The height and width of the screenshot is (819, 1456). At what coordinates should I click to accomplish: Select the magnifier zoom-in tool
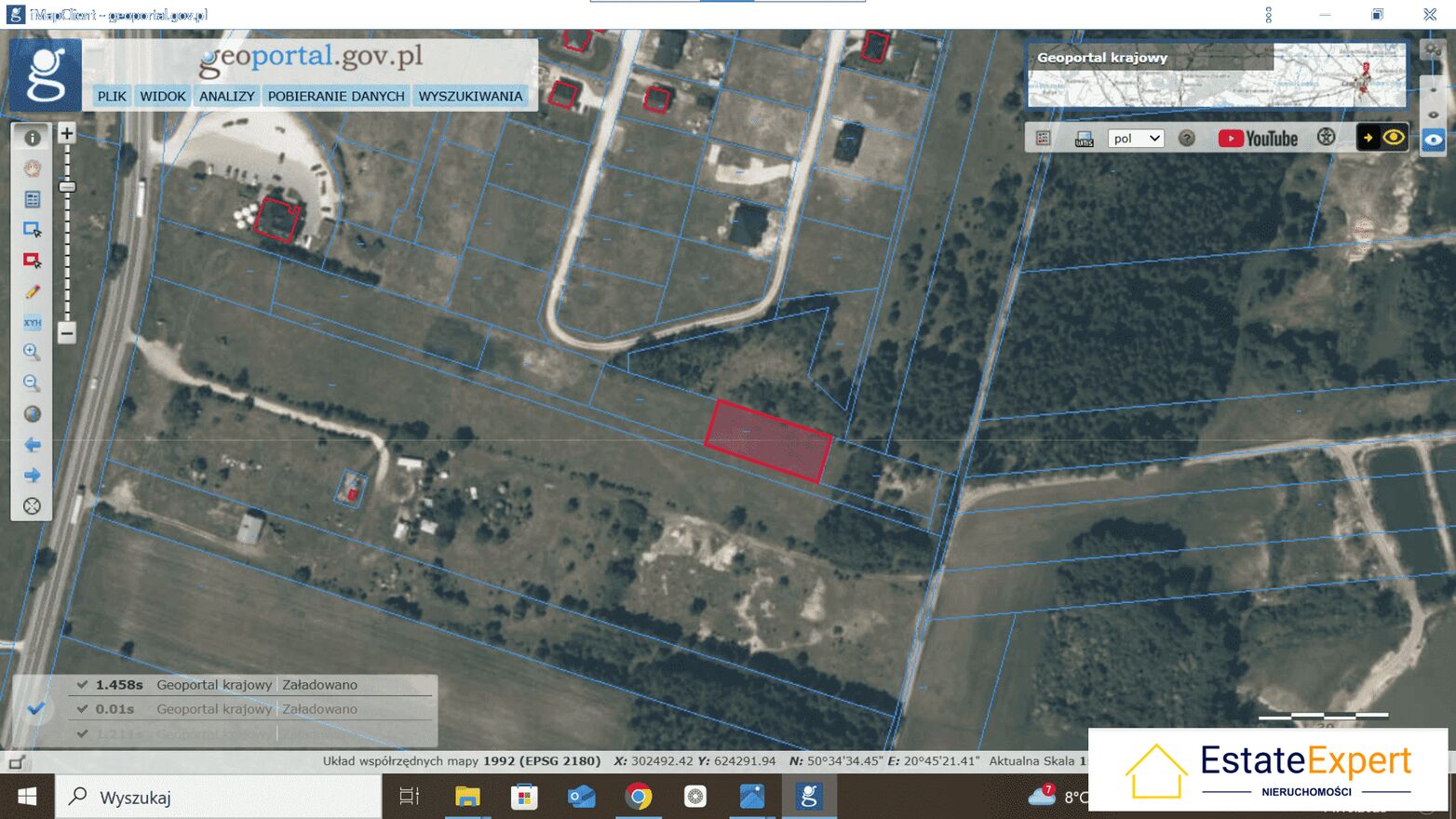pyautogui.click(x=32, y=352)
